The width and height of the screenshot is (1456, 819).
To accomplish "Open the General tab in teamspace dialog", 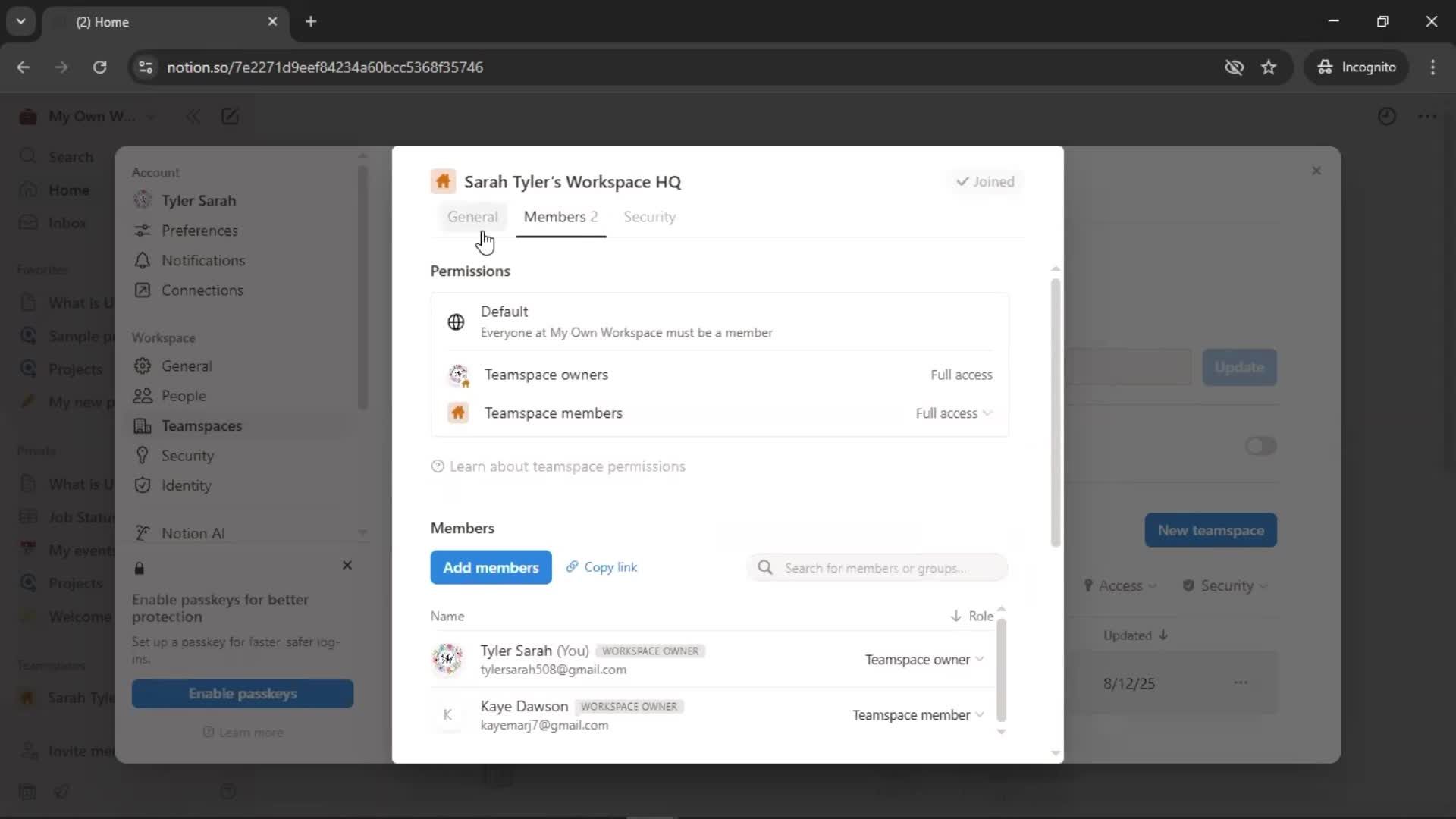I will [x=472, y=217].
